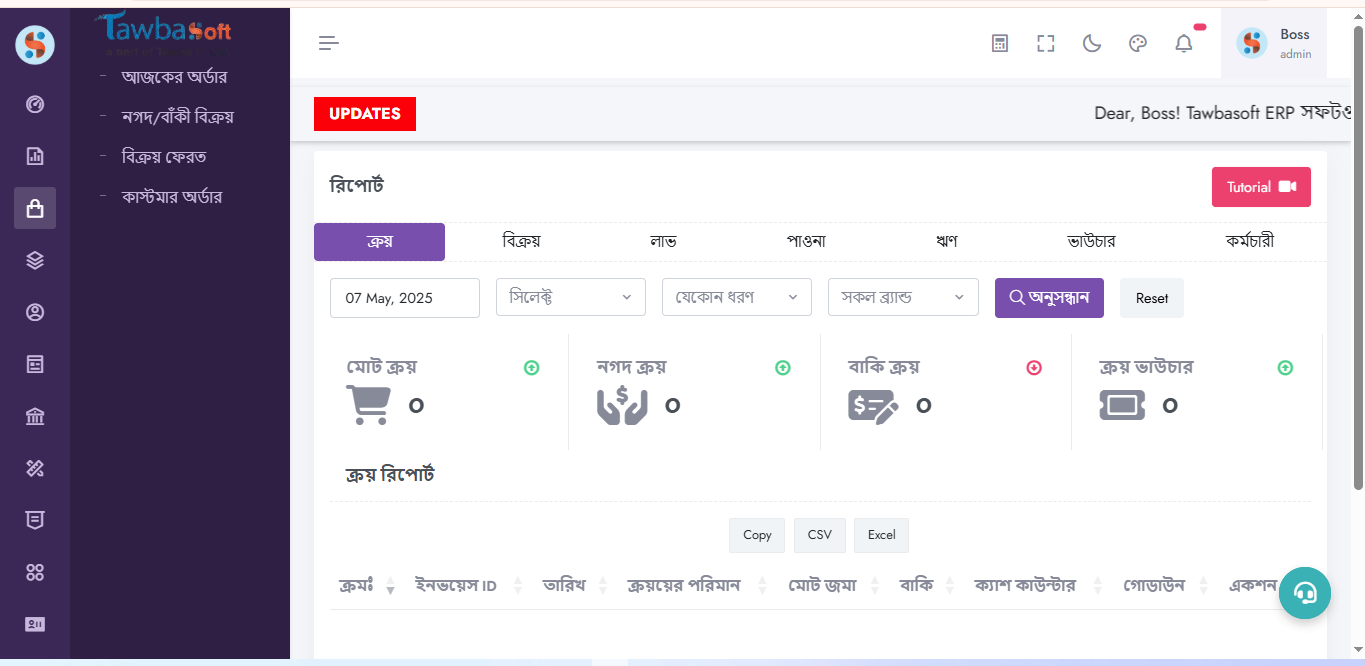This screenshot has width=1365, height=666.
Task: Toggle fullscreen mode icon
Action: coord(1045,43)
